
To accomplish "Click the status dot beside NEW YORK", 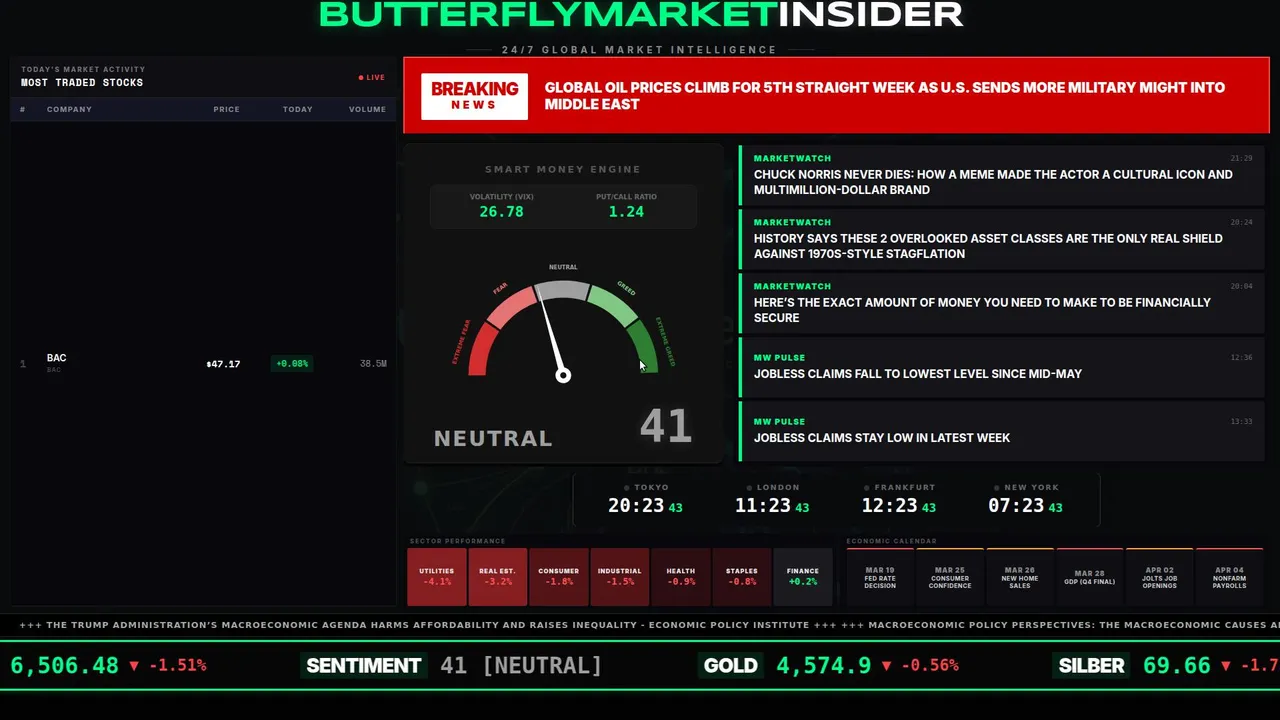I will 996,488.
